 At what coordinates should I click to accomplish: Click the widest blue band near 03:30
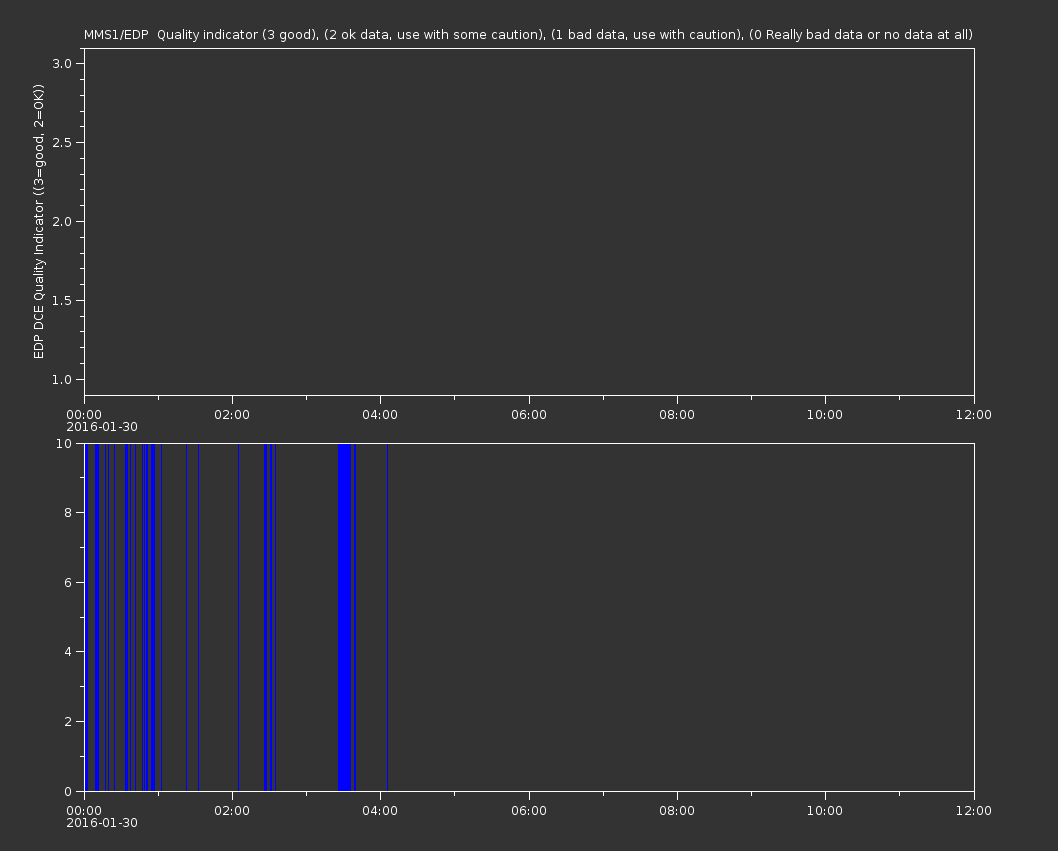[x=345, y=617]
